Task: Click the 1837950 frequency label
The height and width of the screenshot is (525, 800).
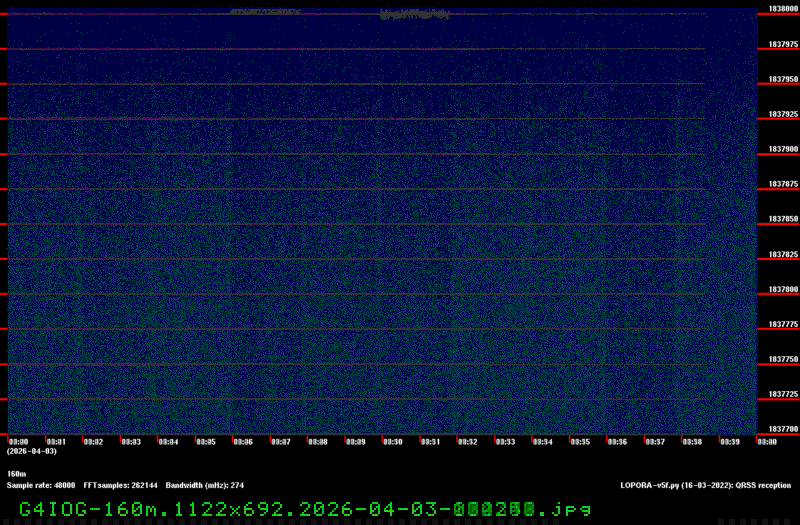Action: (783, 79)
